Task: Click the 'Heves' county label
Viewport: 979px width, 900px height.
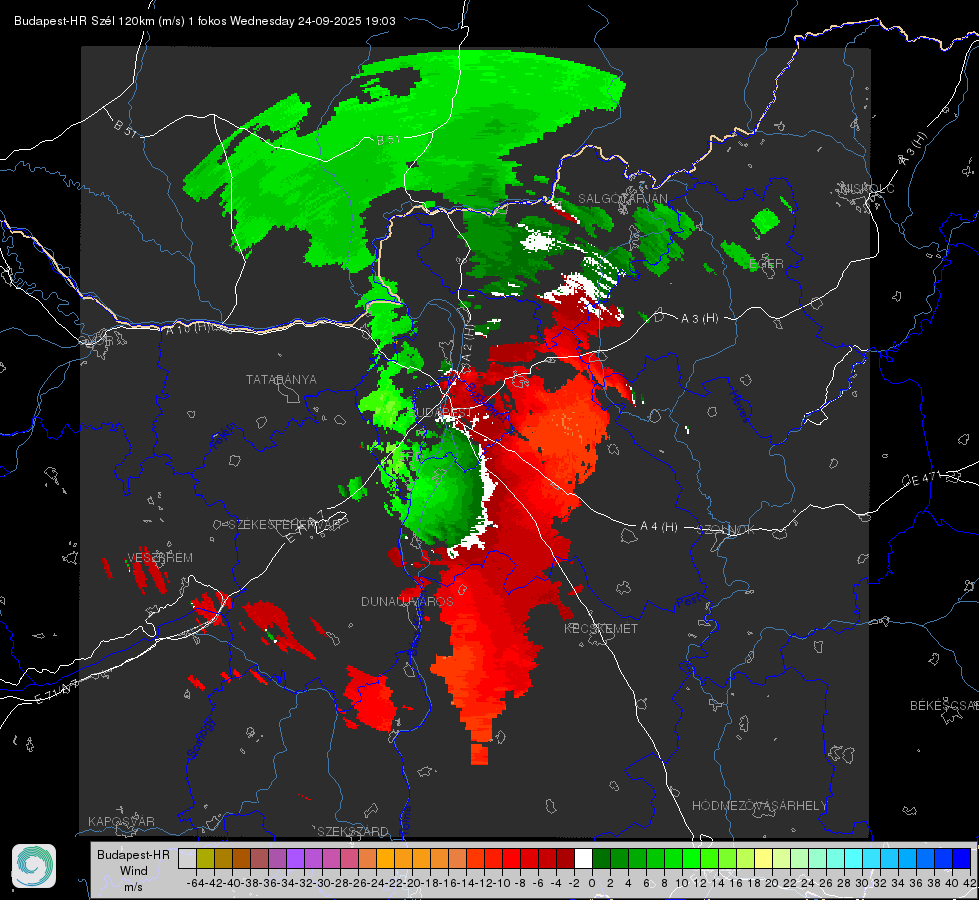Action: click(740, 406)
